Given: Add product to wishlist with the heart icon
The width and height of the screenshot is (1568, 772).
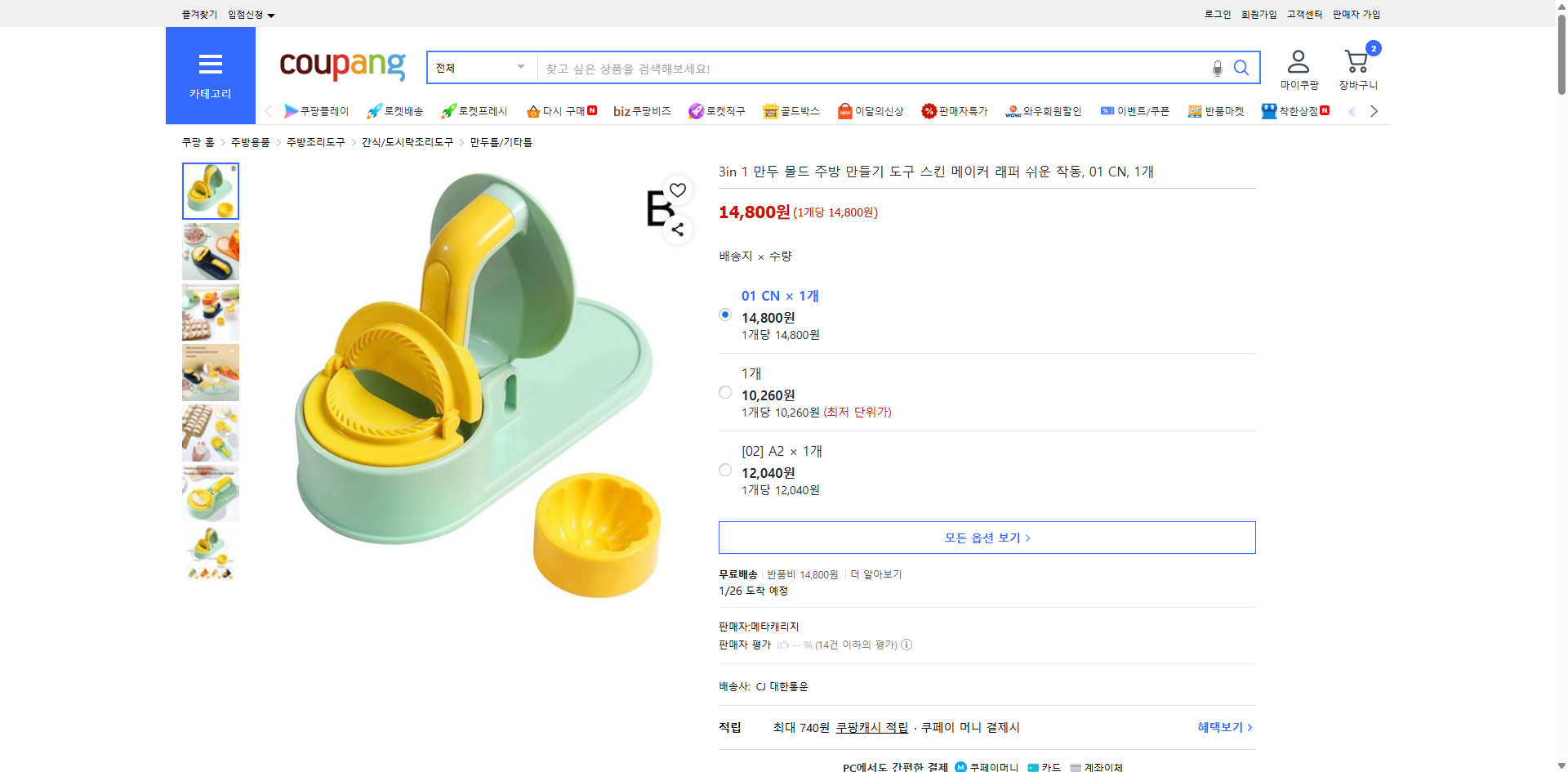Looking at the screenshot, I should (677, 190).
